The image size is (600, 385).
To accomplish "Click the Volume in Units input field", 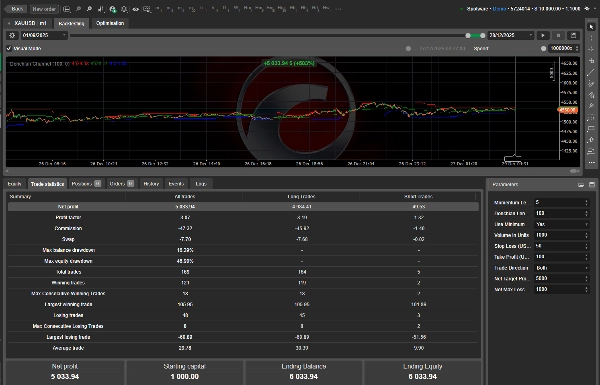I will 562,235.
